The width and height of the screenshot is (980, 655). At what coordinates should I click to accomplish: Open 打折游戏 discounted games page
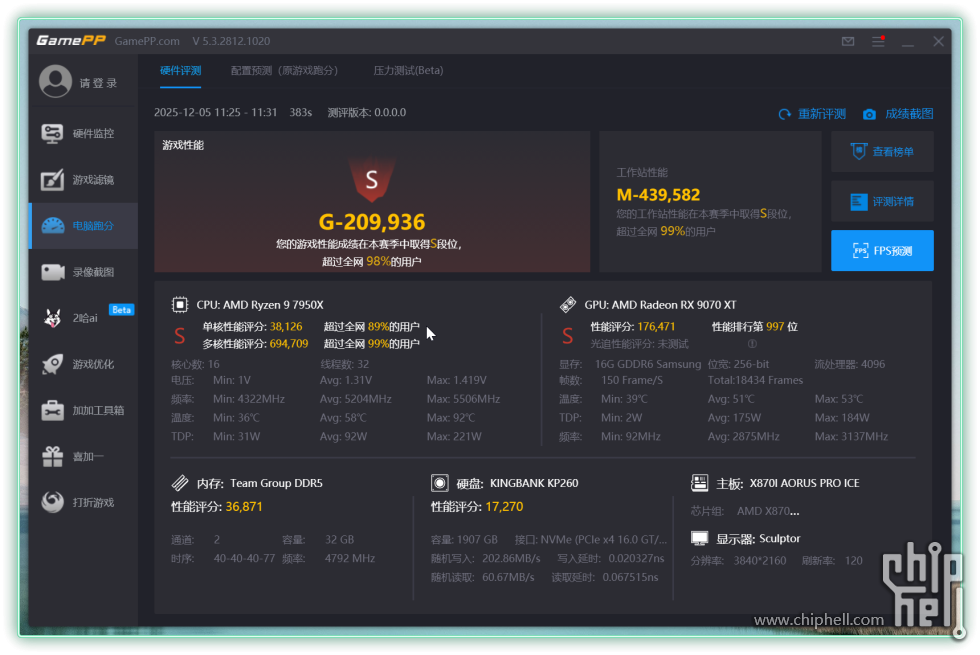click(x=84, y=502)
